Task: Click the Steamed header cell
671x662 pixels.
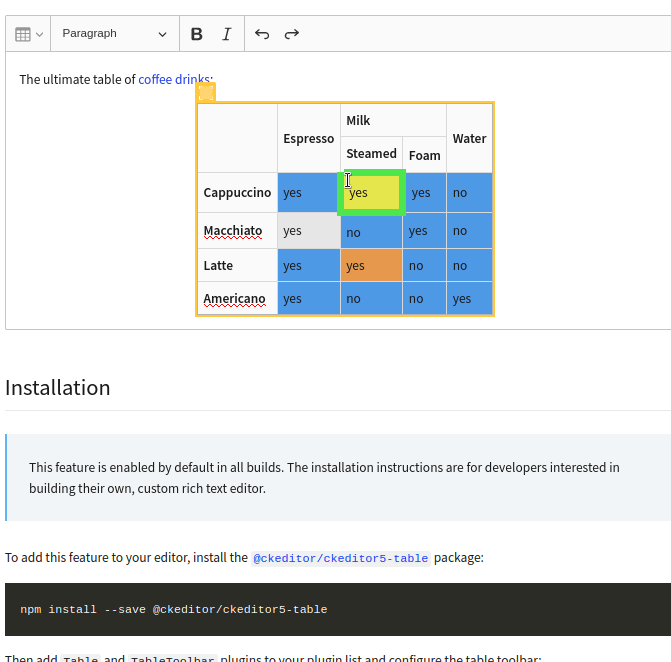Action: (371, 154)
